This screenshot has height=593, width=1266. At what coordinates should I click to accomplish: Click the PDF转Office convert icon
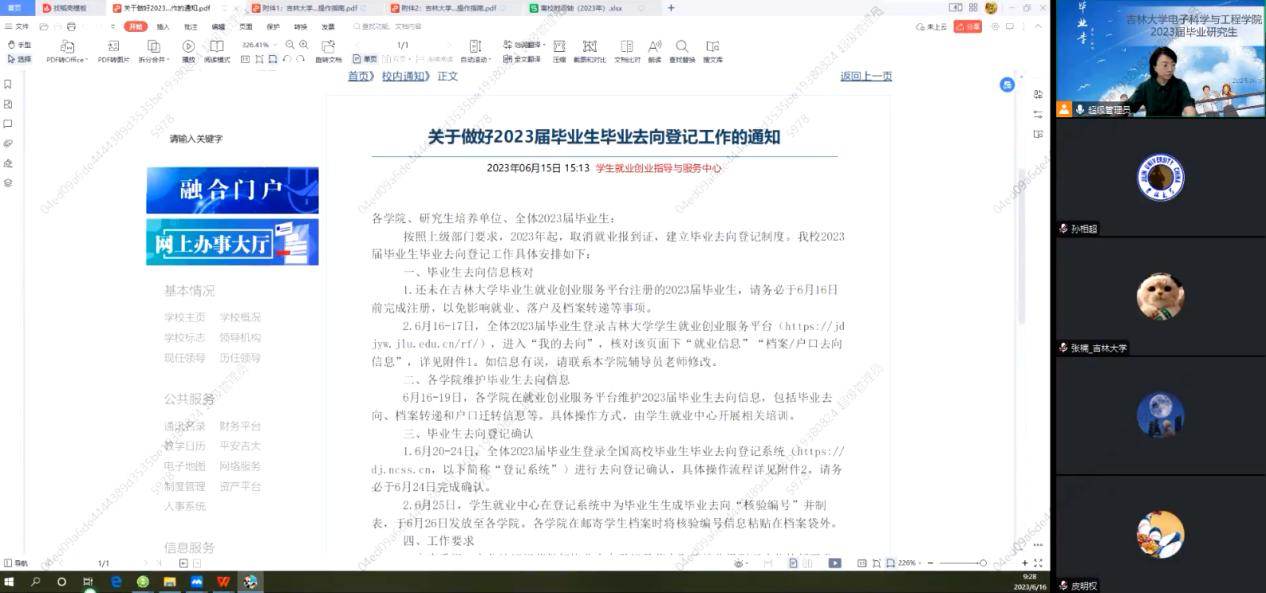coord(66,47)
